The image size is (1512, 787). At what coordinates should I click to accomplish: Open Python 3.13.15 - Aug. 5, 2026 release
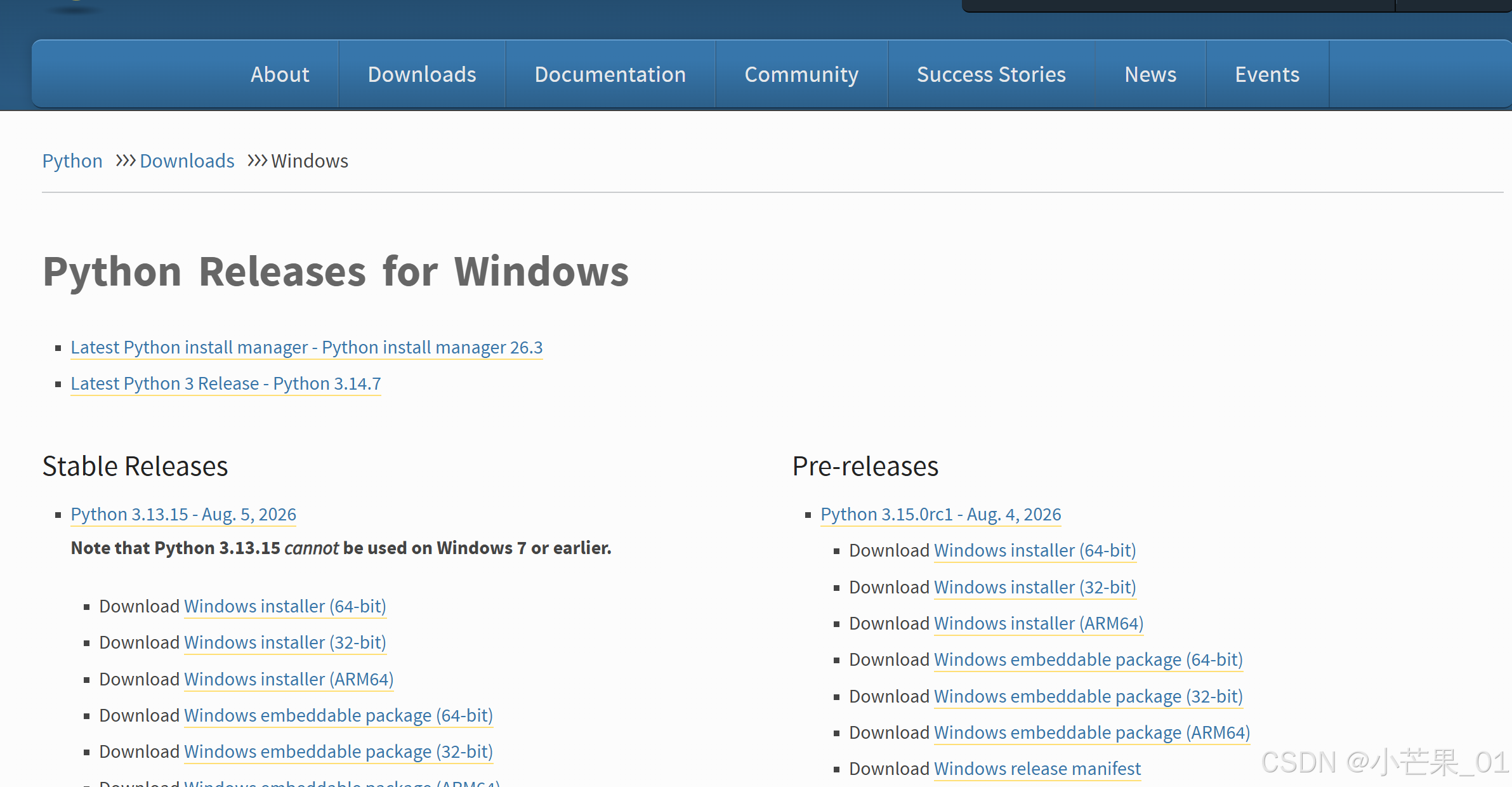click(x=183, y=515)
